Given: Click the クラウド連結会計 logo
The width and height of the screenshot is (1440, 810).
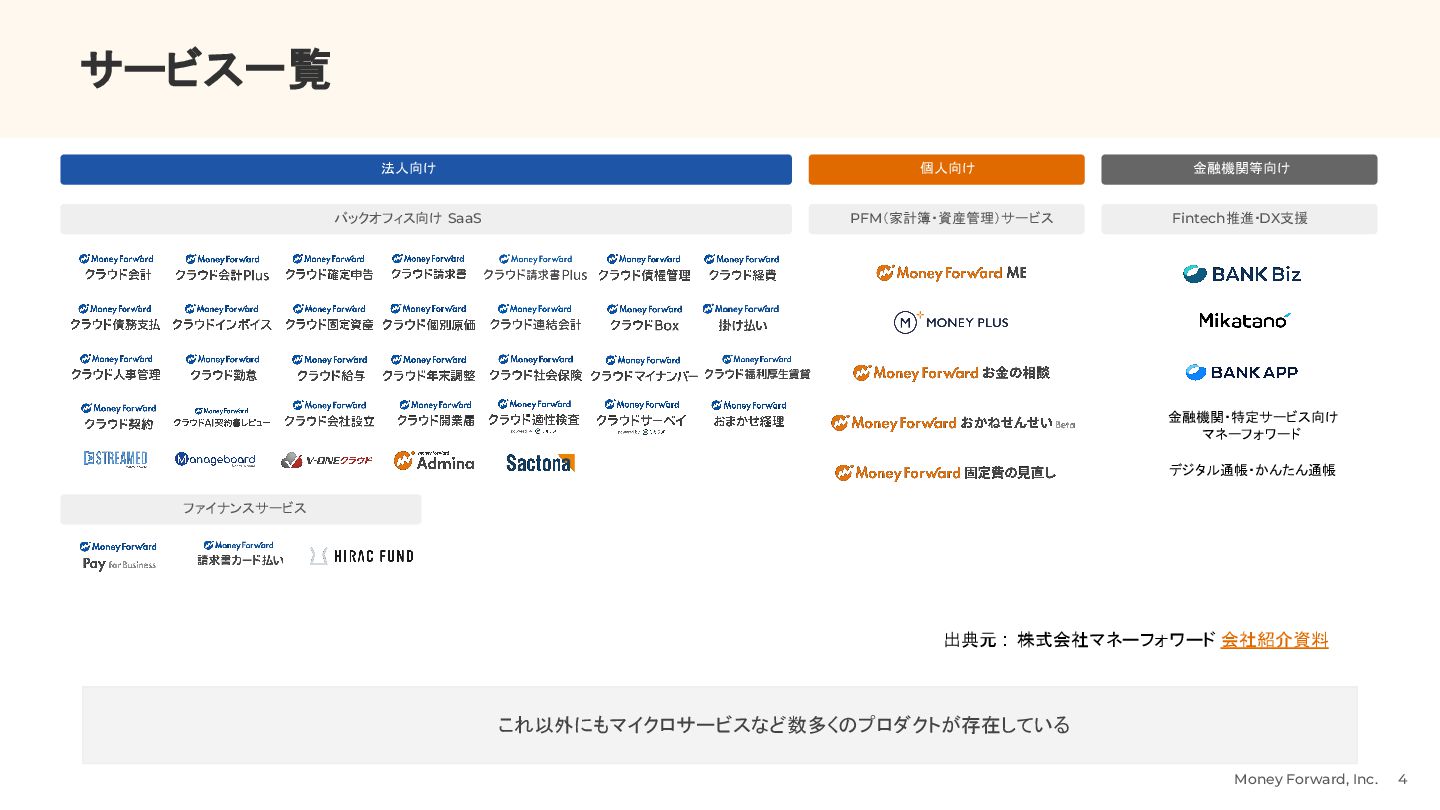Looking at the screenshot, I should coord(535,317).
